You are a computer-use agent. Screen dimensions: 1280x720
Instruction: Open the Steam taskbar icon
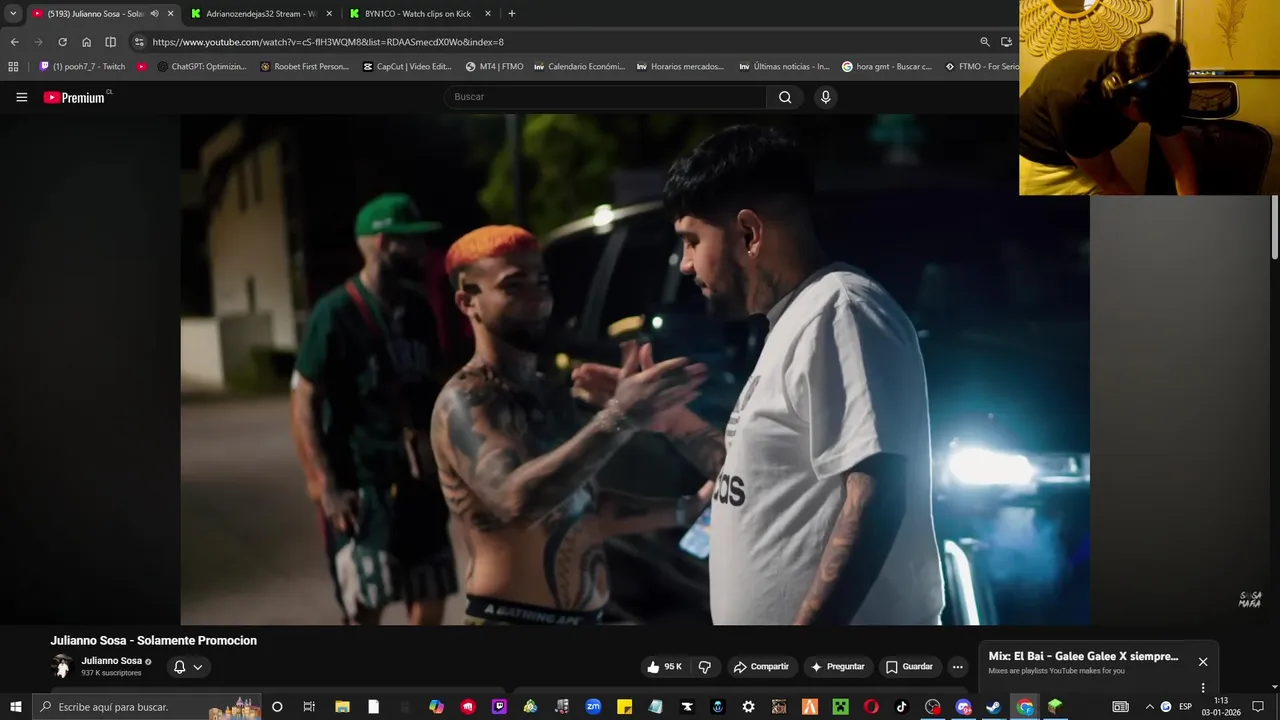click(993, 707)
